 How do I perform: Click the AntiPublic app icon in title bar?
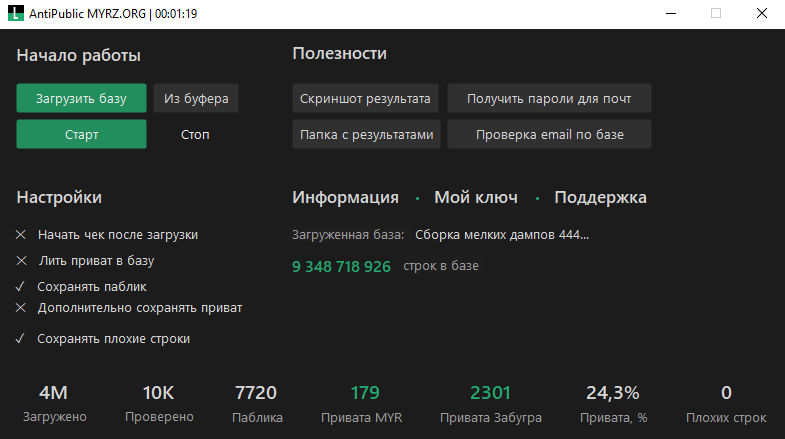coord(16,14)
